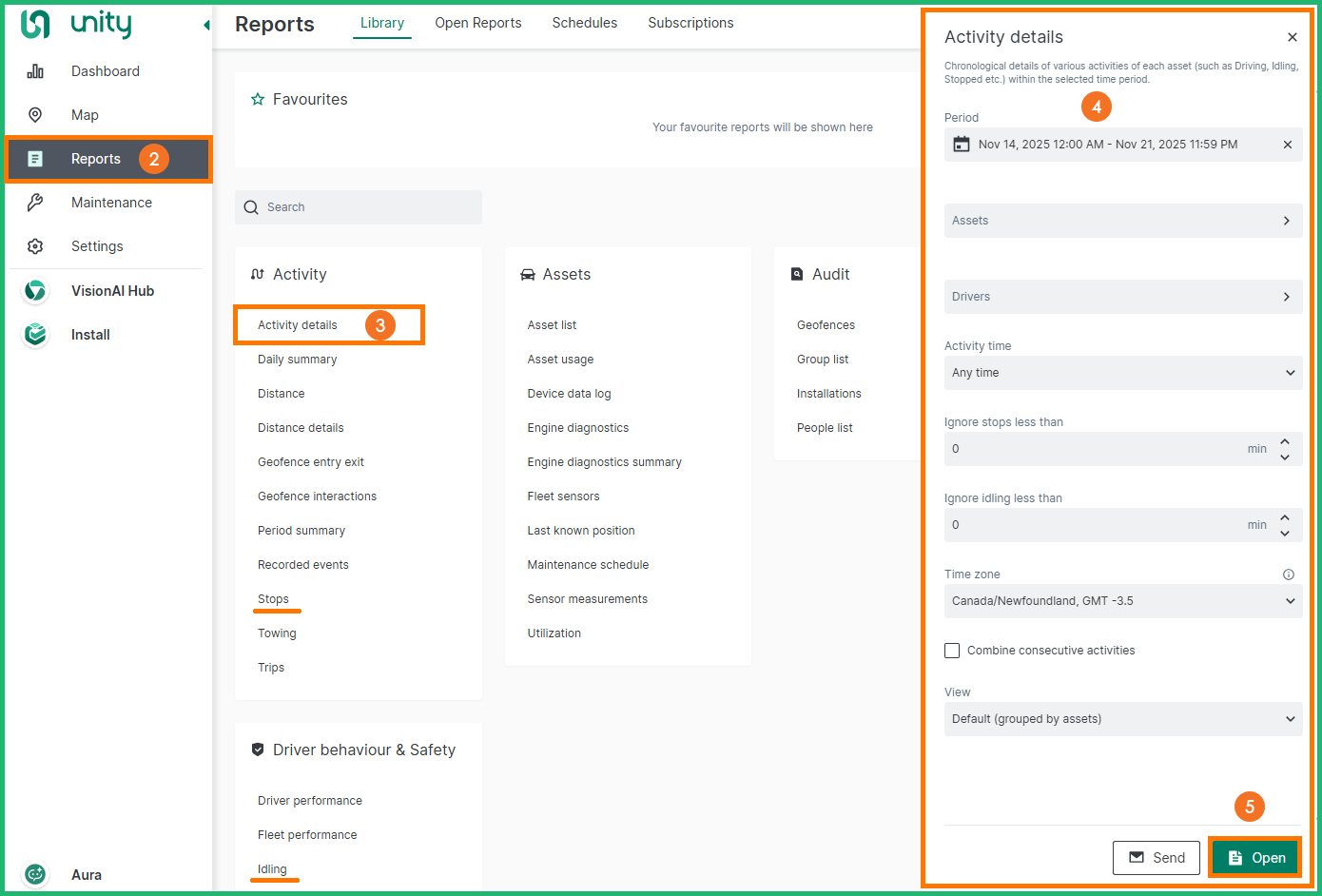Increase Ignore stops less than value

(1284, 441)
